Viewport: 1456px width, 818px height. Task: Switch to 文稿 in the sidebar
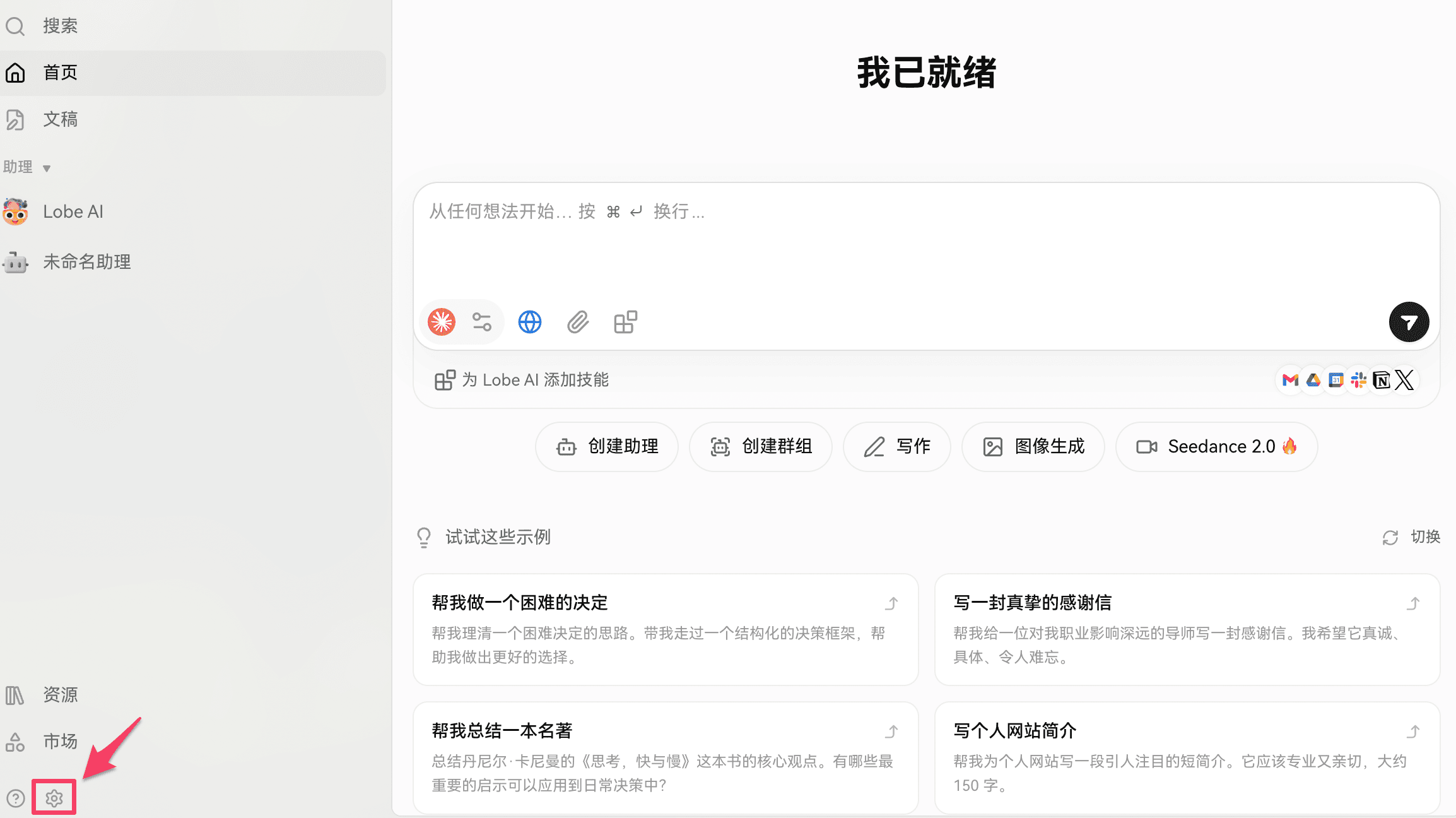pos(61,119)
